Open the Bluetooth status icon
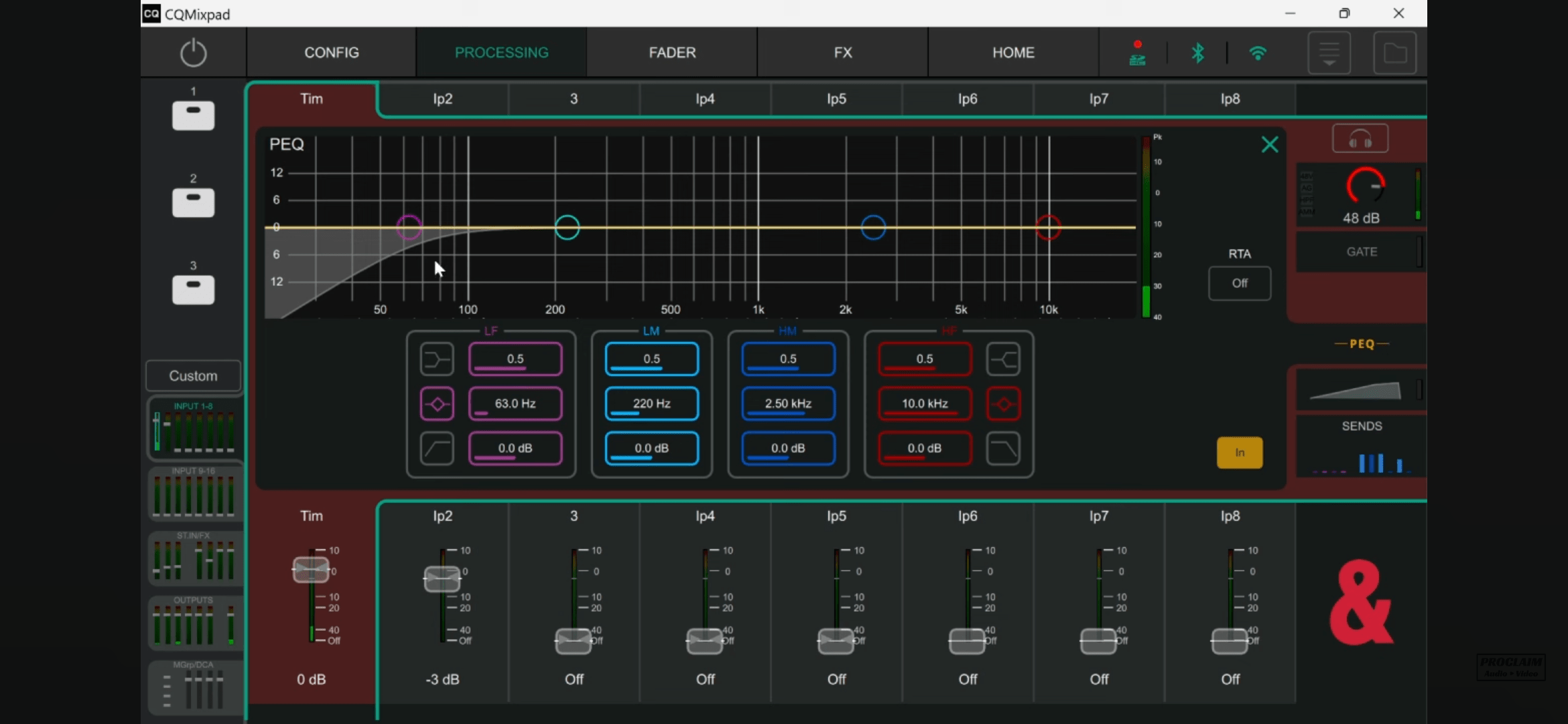The width and height of the screenshot is (1568, 724). coord(1197,53)
